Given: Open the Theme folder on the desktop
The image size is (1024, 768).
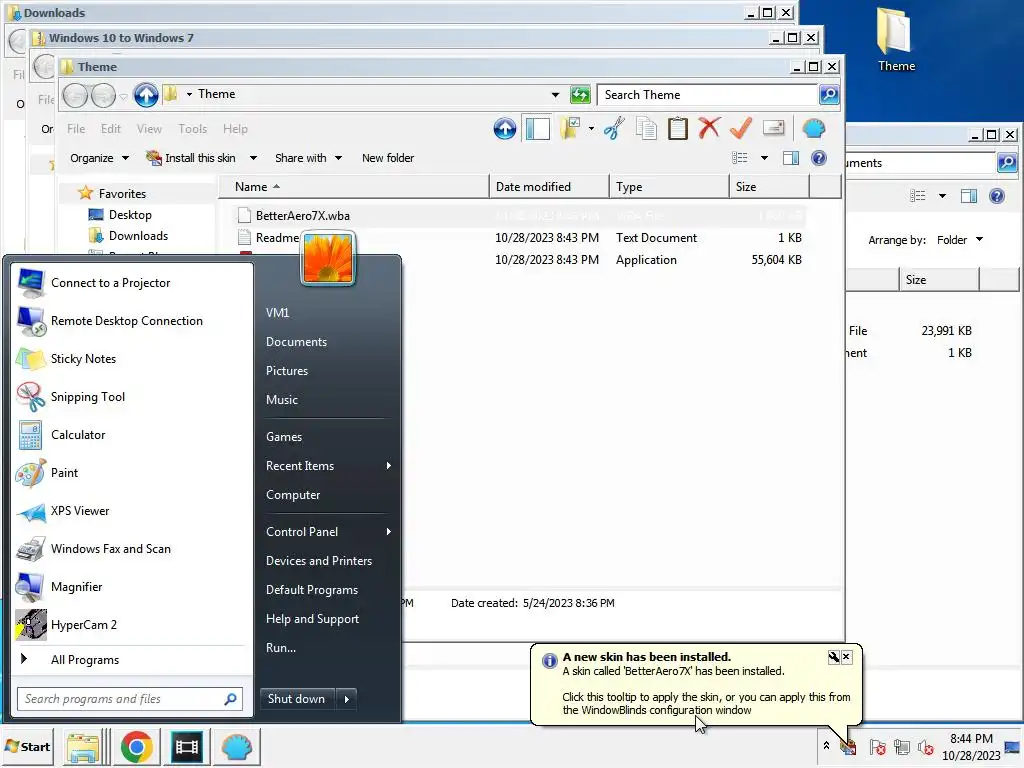Looking at the screenshot, I should pos(896,40).
